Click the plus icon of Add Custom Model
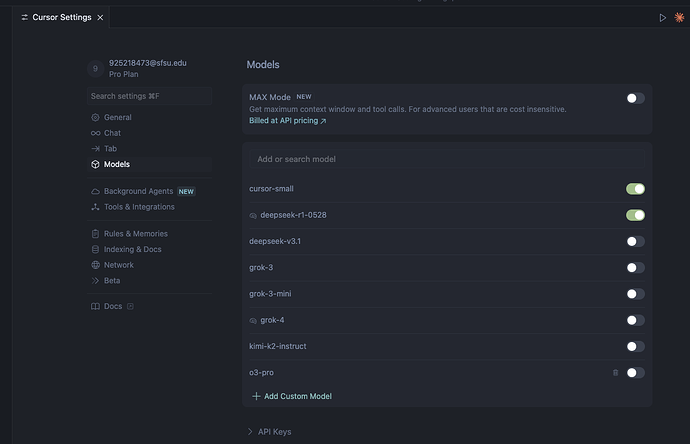Screen dimensions: 690x444 tap(256, 396)
